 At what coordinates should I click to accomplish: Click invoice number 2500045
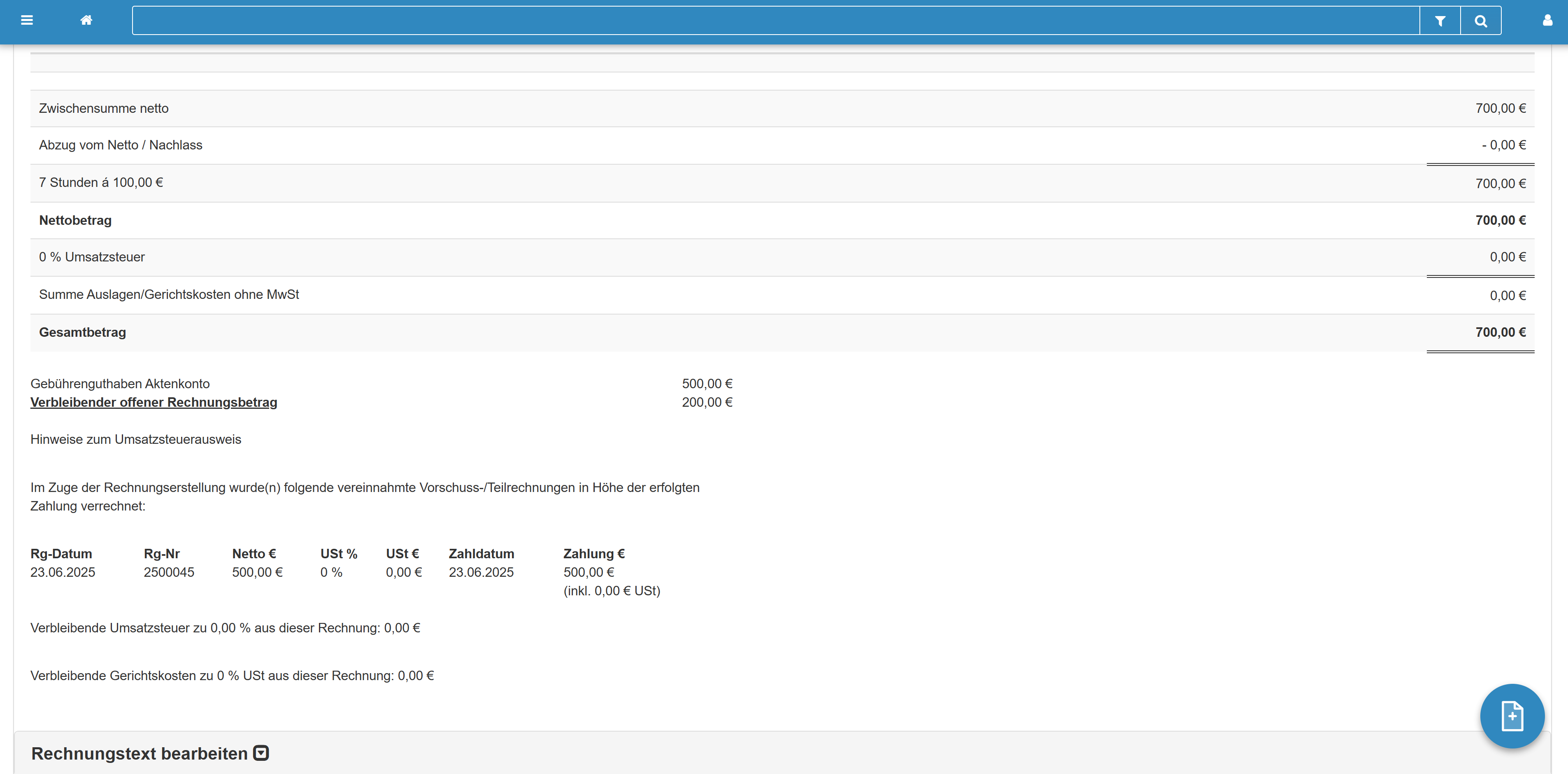click(169, 572)
